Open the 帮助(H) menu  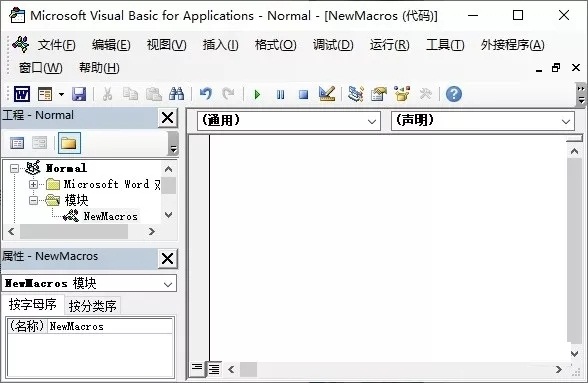(99, 68)
